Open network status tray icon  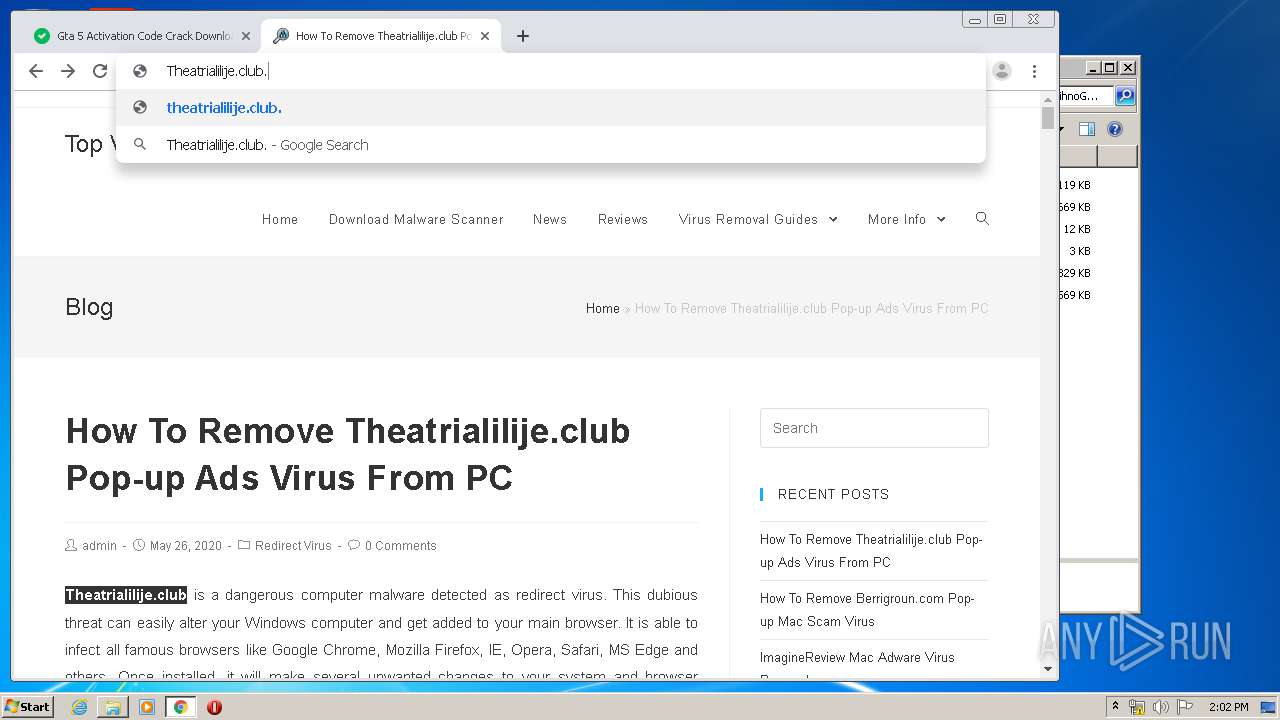[1137, 707]
